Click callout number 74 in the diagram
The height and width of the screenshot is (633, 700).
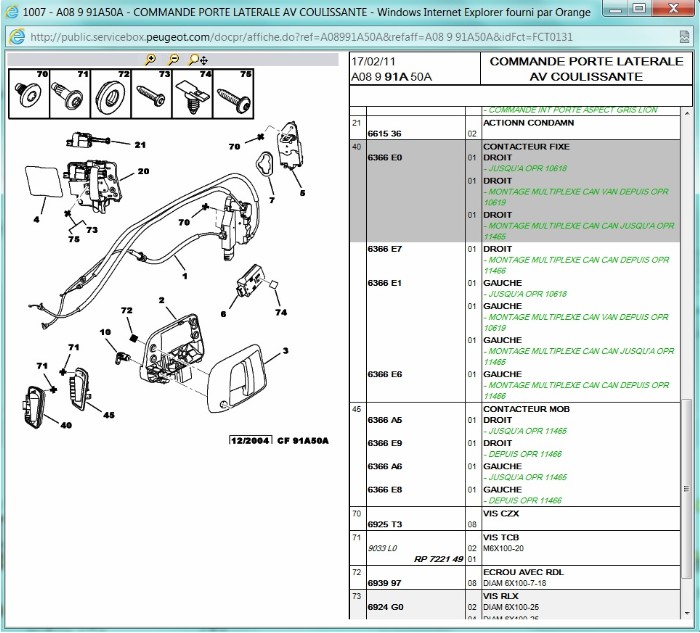tap(281, 312)
